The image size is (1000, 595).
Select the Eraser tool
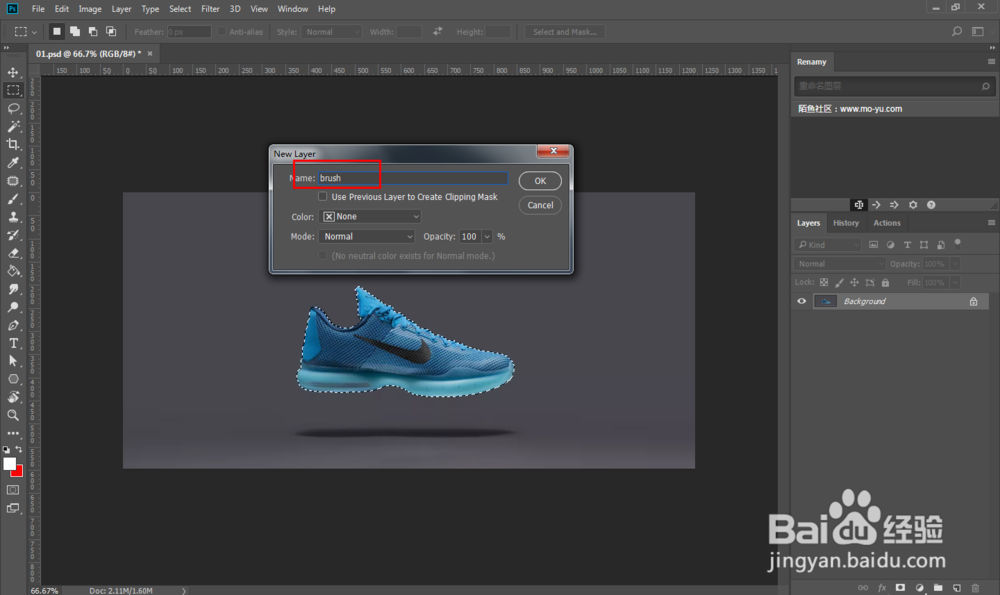(x=13, y=253)
